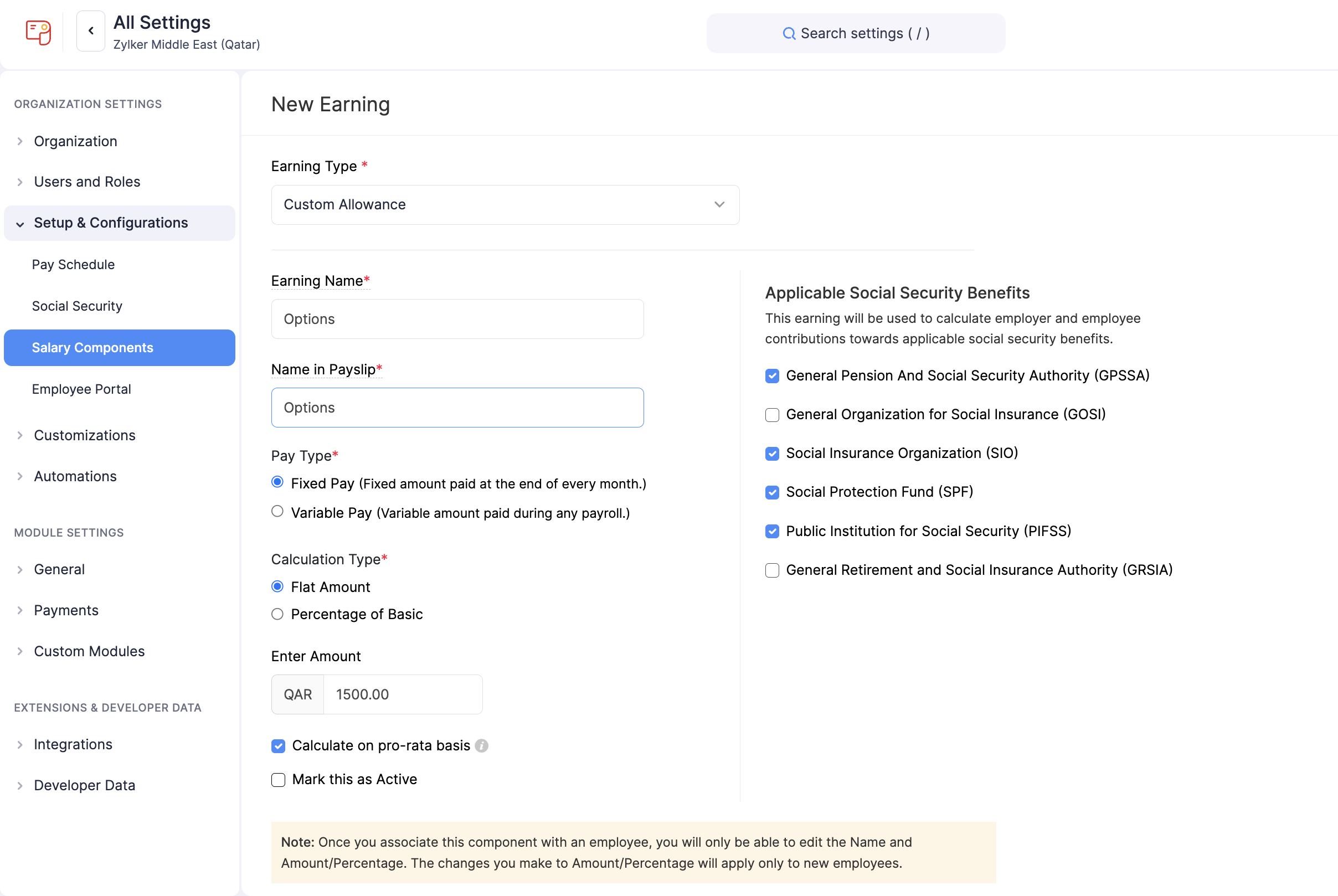Viewport: 1338px width, 896px height.
Task: Select the Variable Pay radio option
Action: point(277,512)
